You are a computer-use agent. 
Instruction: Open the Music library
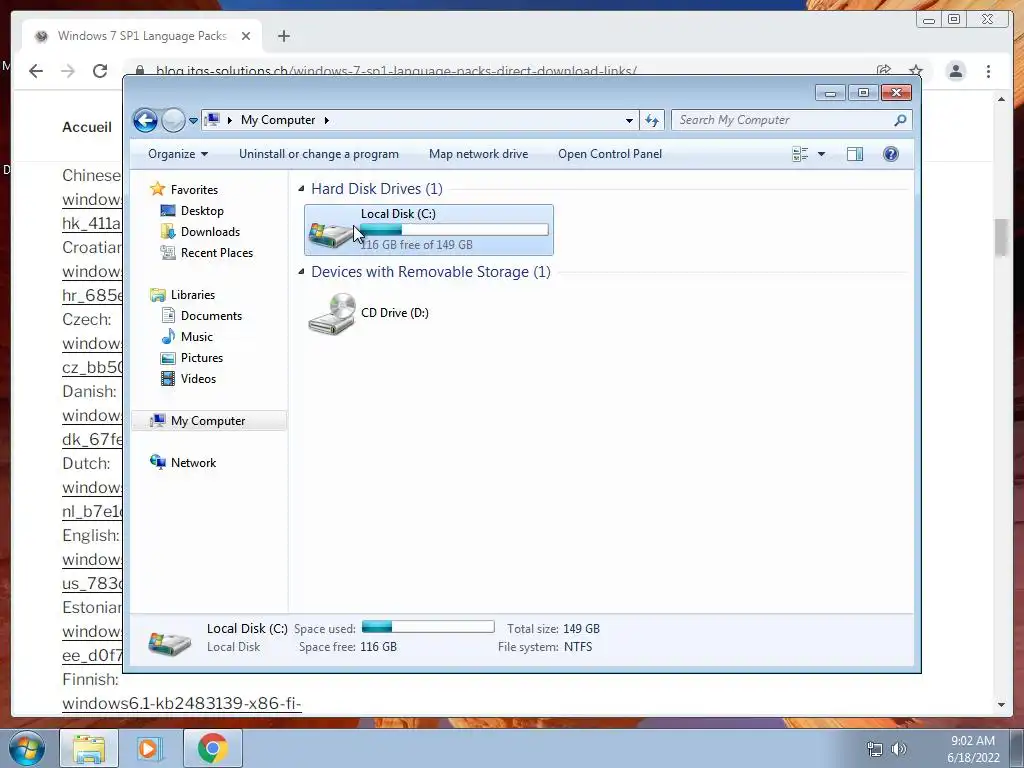point(197,337)
